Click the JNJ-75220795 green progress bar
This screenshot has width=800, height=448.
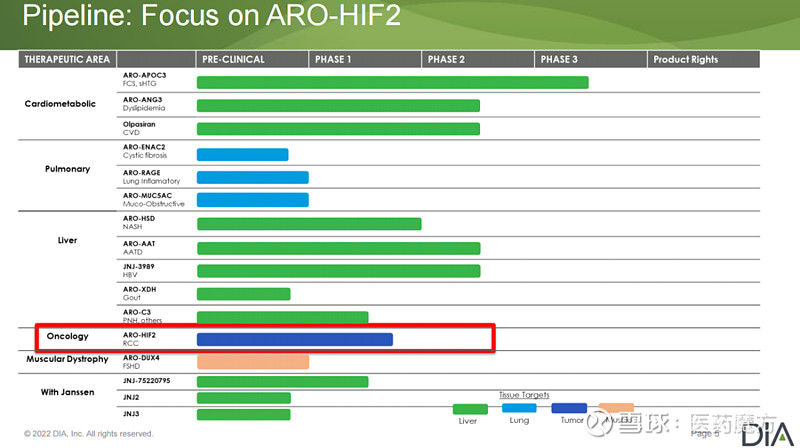pyautogui.click(x=283, y=382)
